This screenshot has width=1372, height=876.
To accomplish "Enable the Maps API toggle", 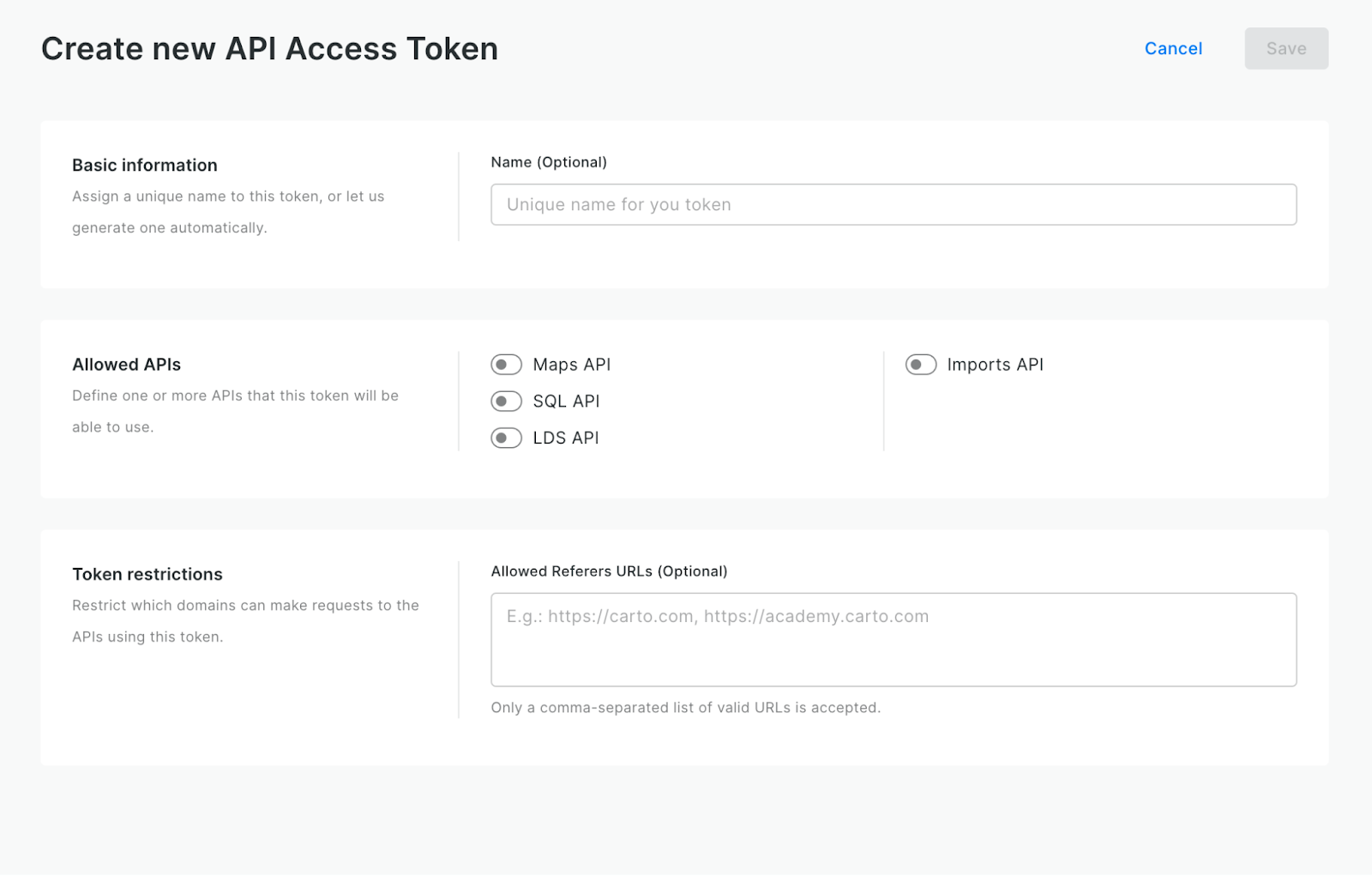I will 506,365.
